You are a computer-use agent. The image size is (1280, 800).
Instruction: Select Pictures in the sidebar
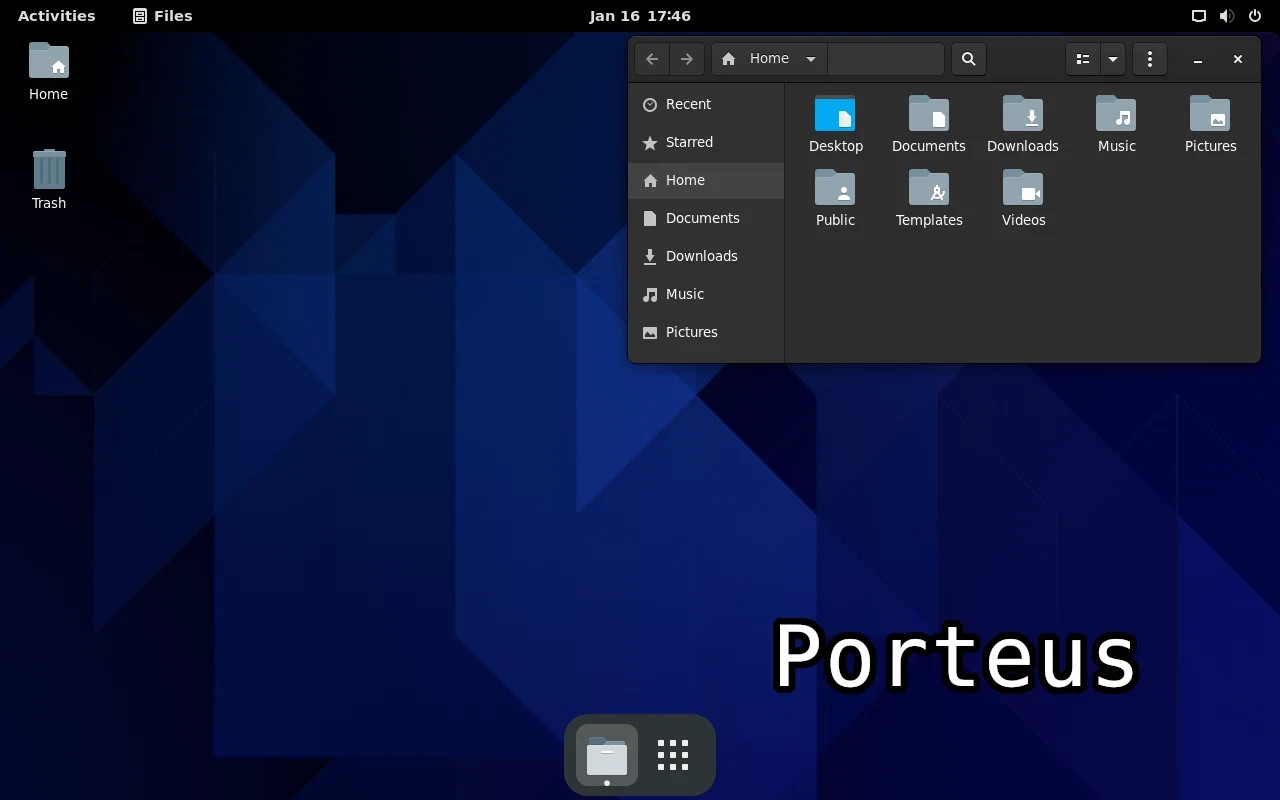click(x=706, y=332)
